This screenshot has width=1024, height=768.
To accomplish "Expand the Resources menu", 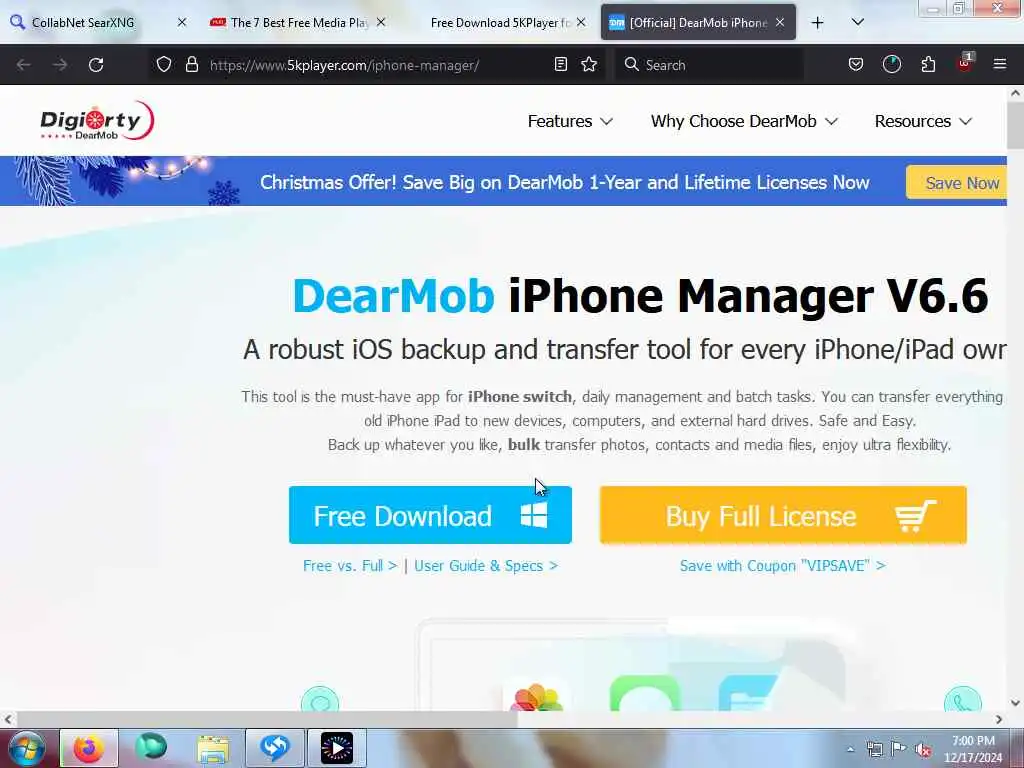I will [x=923, y=121].
